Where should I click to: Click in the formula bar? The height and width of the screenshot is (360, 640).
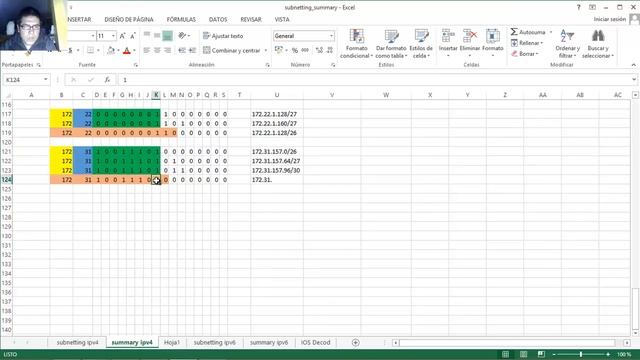375,80
